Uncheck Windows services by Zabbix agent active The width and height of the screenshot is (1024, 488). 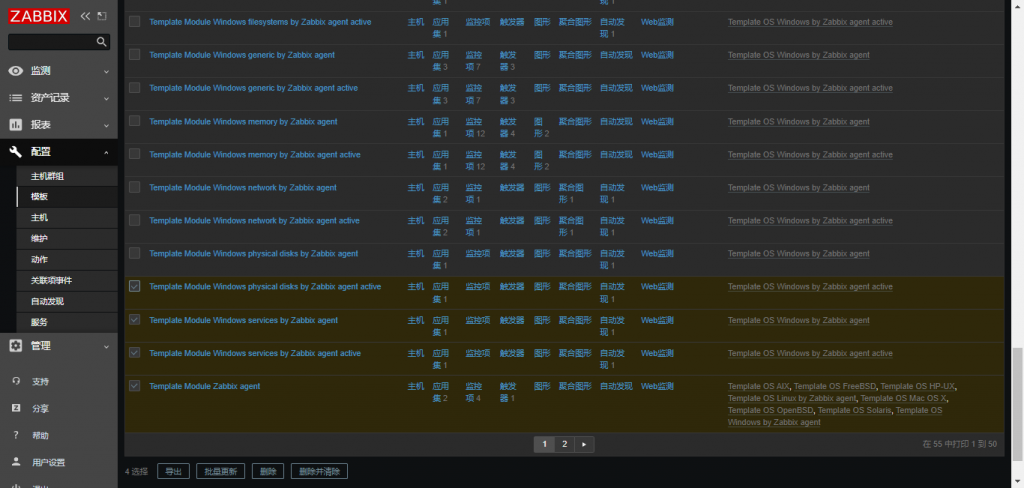point(135,353)
